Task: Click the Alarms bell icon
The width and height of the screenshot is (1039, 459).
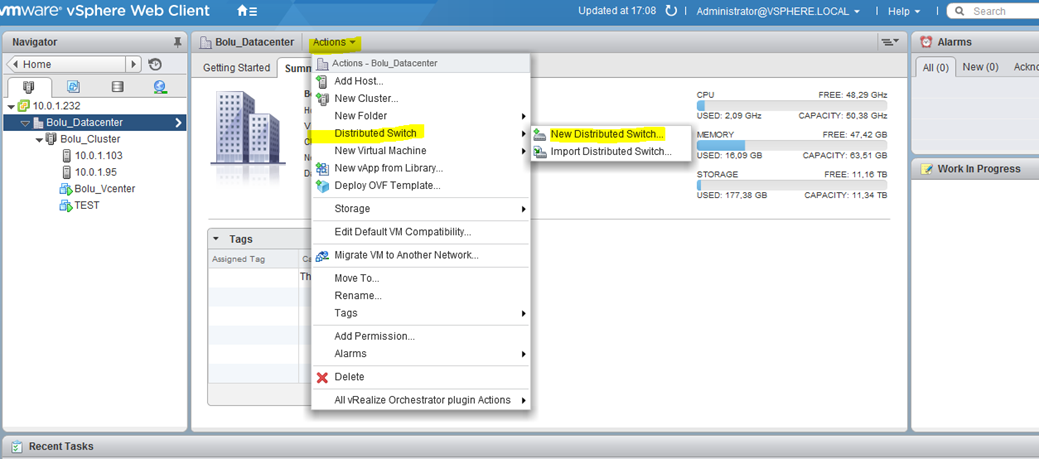Action: pos(926,42)
